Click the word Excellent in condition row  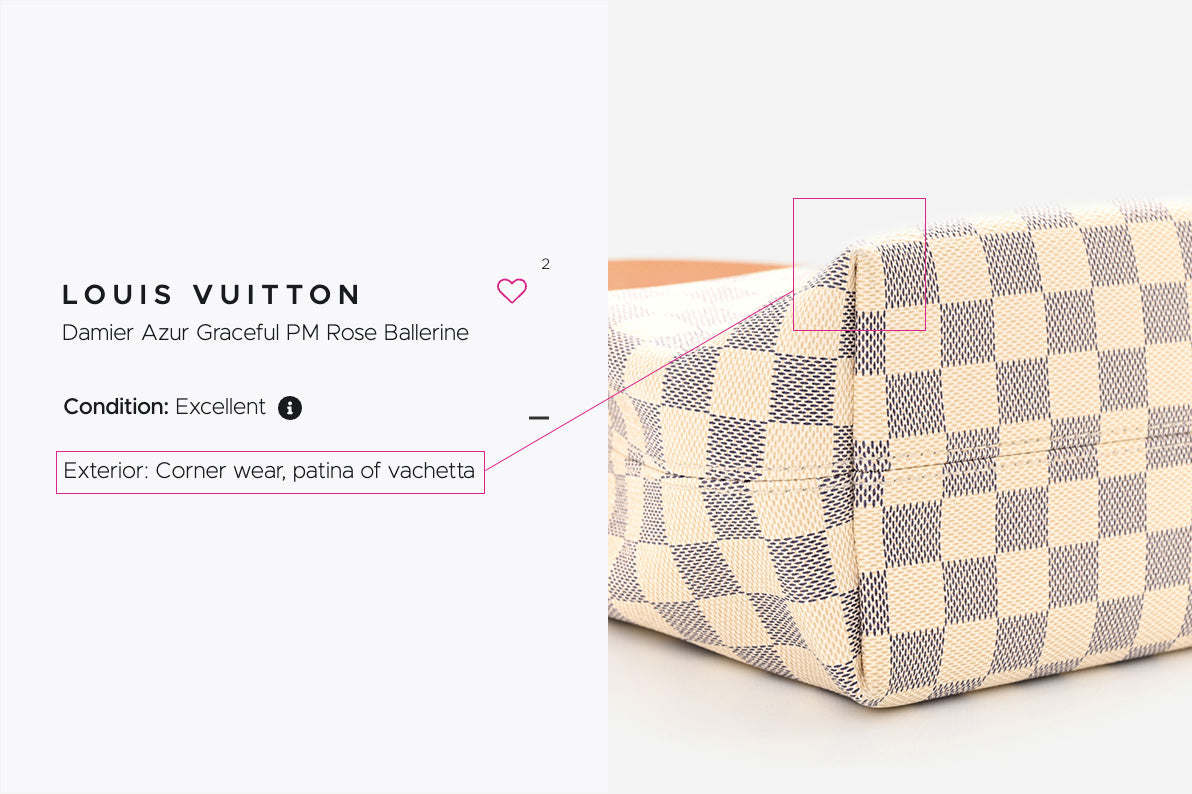pos(220,407)
